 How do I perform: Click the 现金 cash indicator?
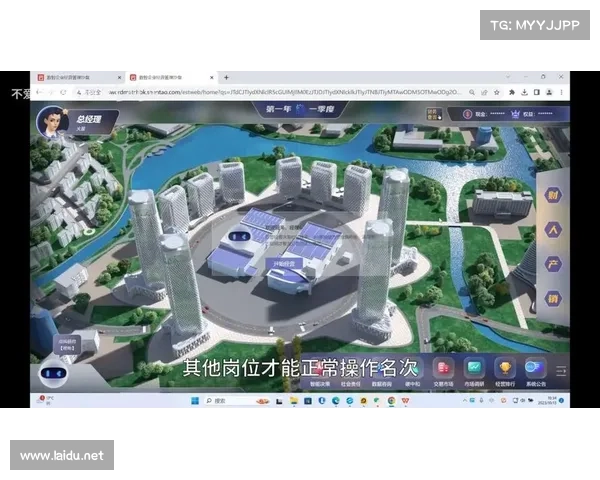(x=484, y=114)
